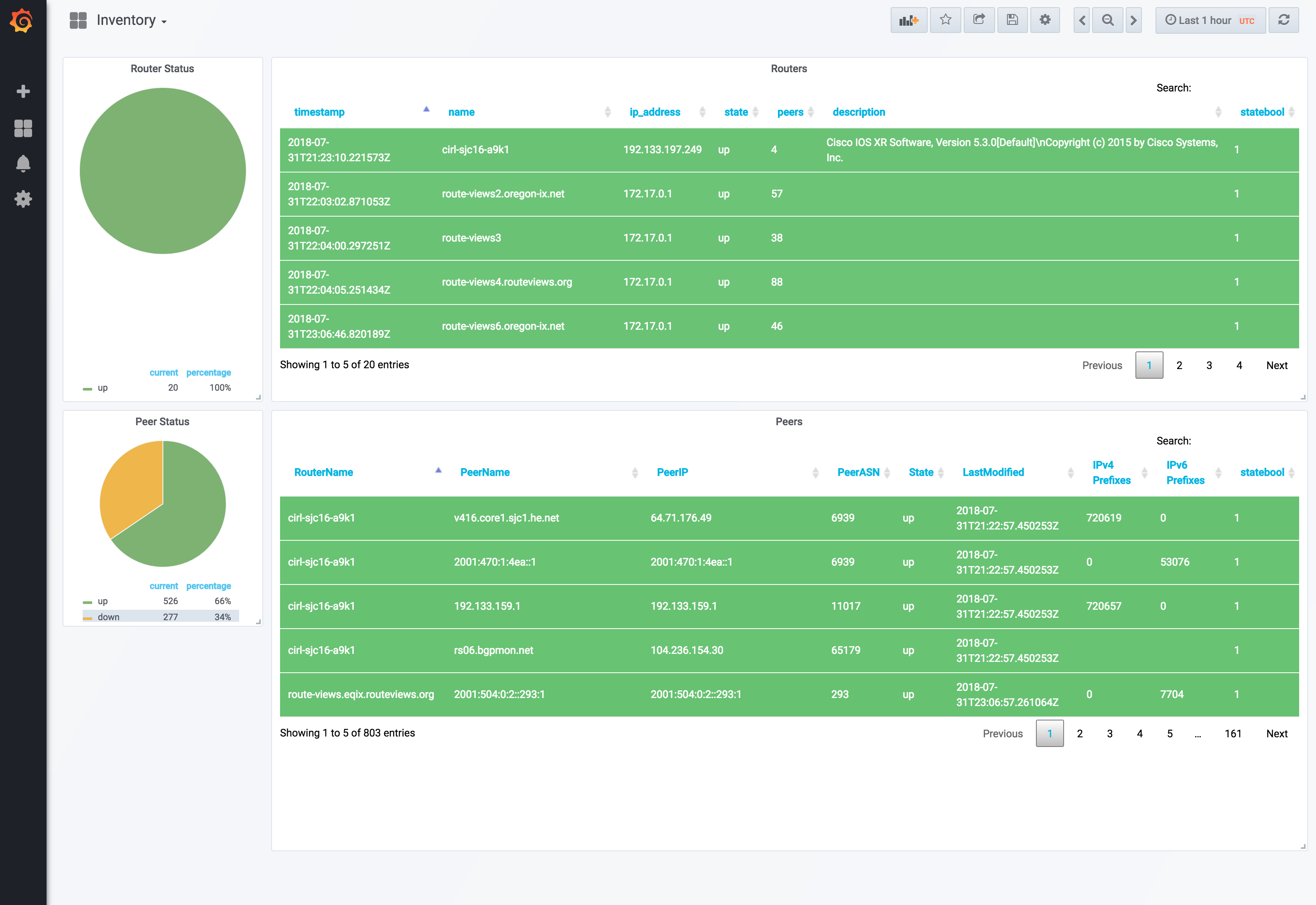Open the Peers panel title menu
1316x905 pixels.
(789, 422)
